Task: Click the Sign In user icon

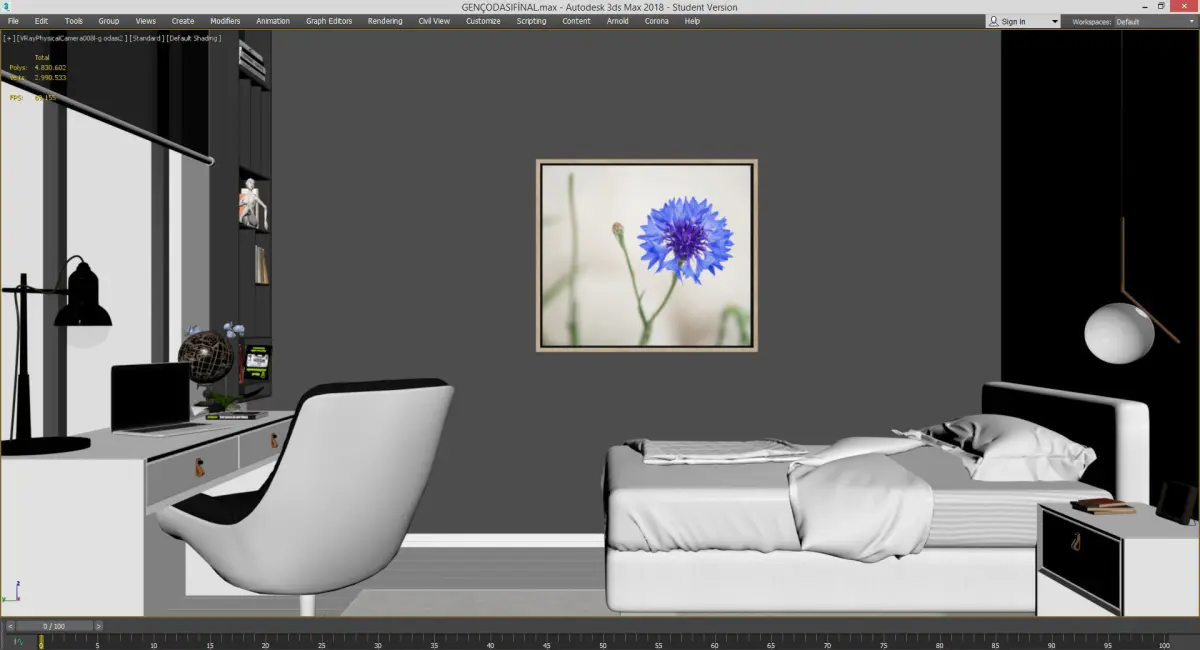Action: tap(993, 21)
